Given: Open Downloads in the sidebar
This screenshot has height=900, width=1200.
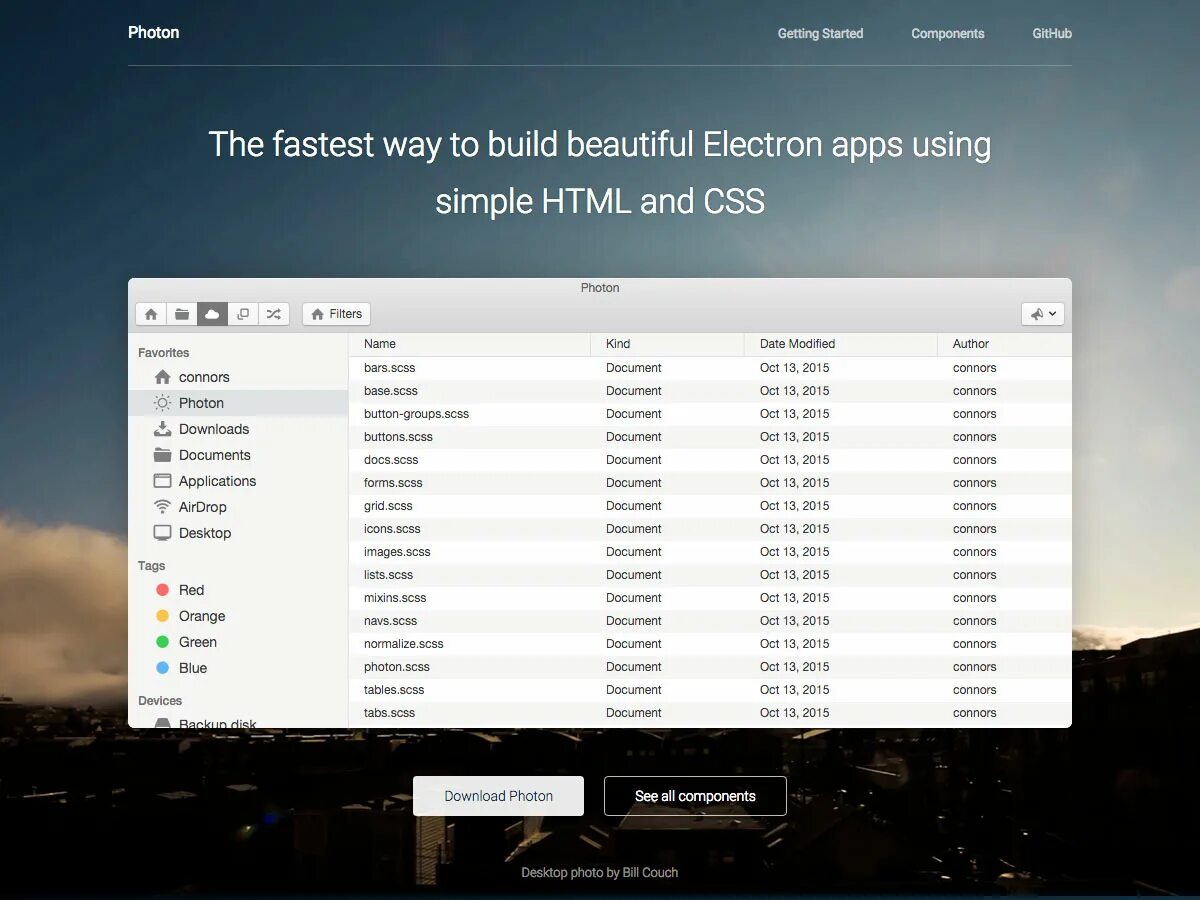Looking at the screenshot, I should 238,429.
